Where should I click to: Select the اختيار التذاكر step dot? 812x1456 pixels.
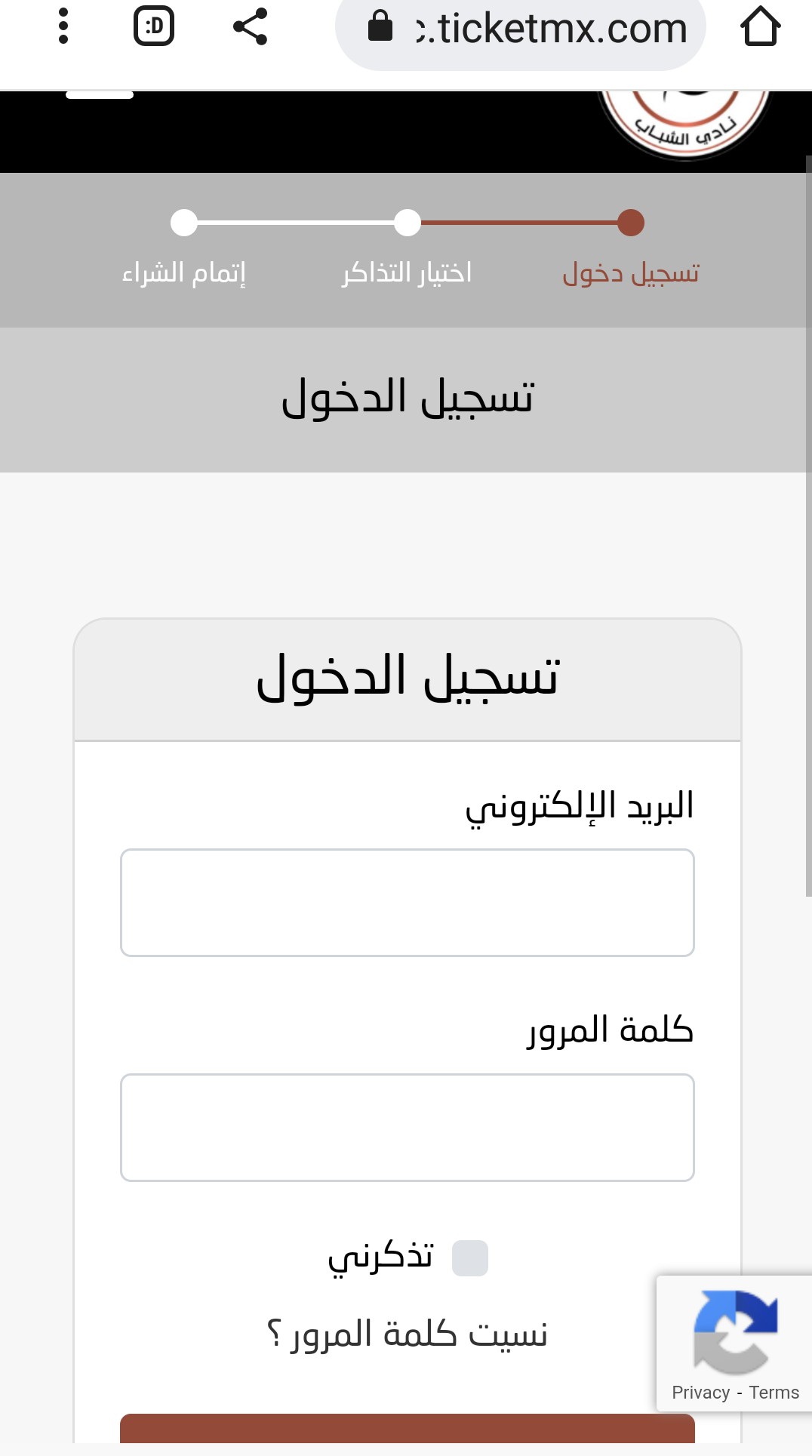tap(408, 223)
